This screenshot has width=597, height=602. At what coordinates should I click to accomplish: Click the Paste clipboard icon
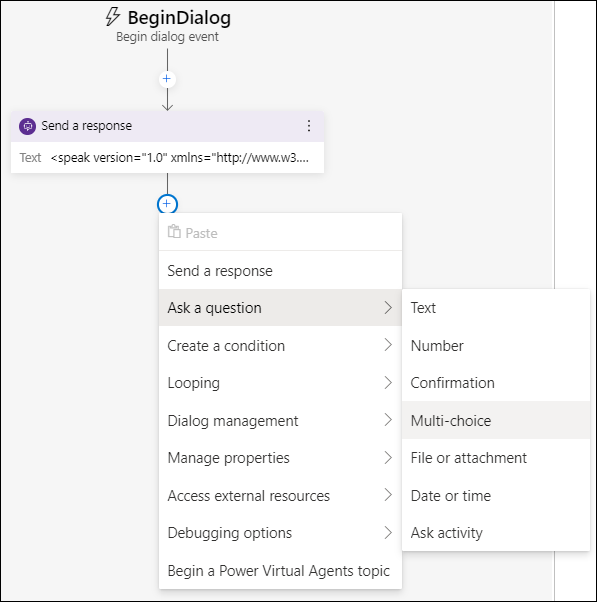[x=174, y=232]
